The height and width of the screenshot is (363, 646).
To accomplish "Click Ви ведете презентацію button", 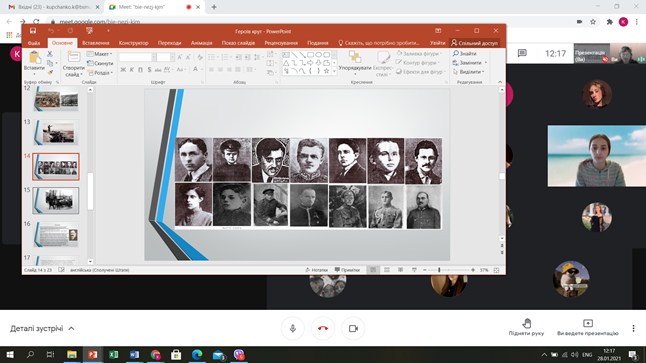I will (588, 327).
